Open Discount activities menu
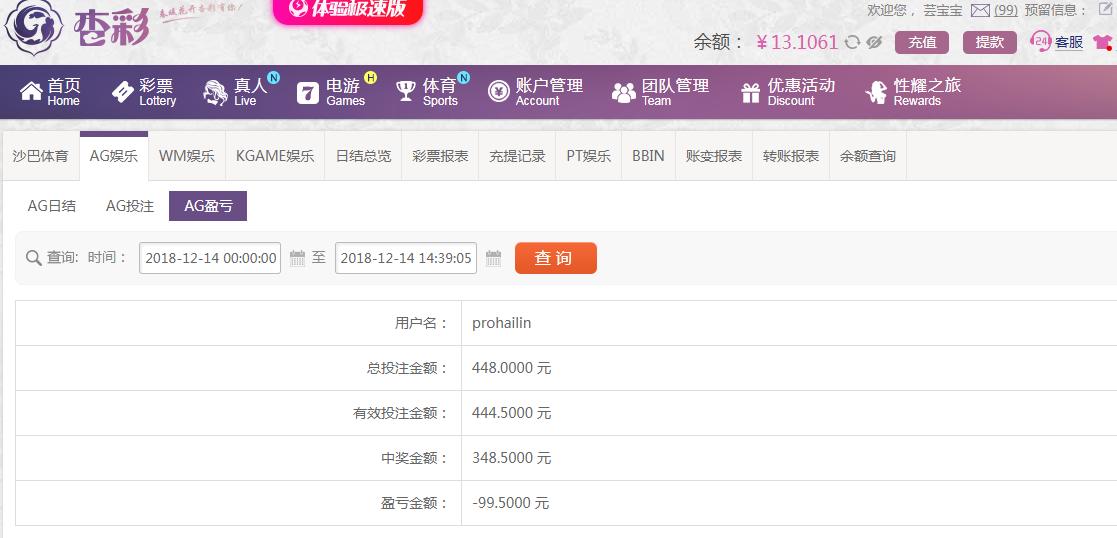The width and height of the screenshot is (1117, 538). click(788, 92)
